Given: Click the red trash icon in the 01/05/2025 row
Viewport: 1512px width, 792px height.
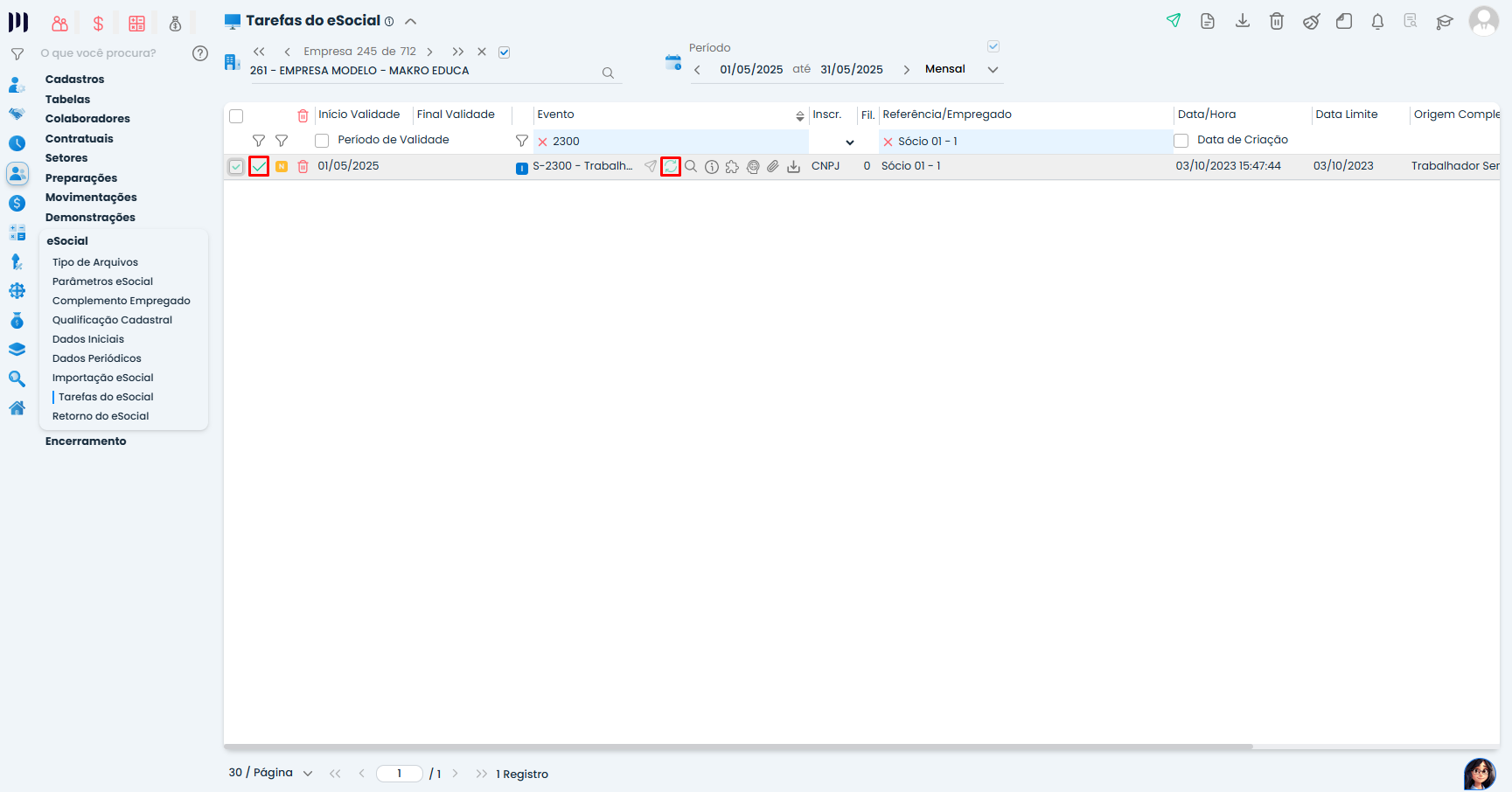Looking at the screenshot, I should click(x=303, y=166).
